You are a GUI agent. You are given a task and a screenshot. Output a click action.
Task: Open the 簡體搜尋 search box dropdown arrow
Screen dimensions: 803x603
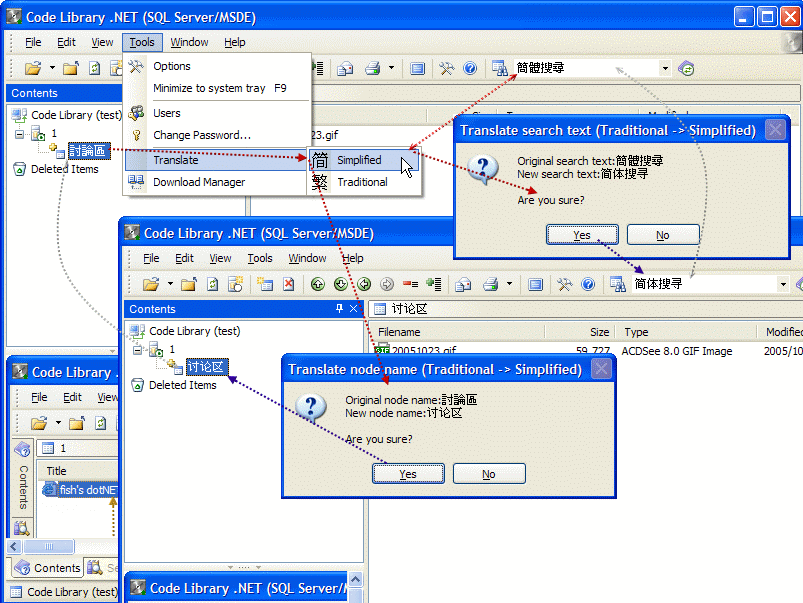[x=665, y=68]
